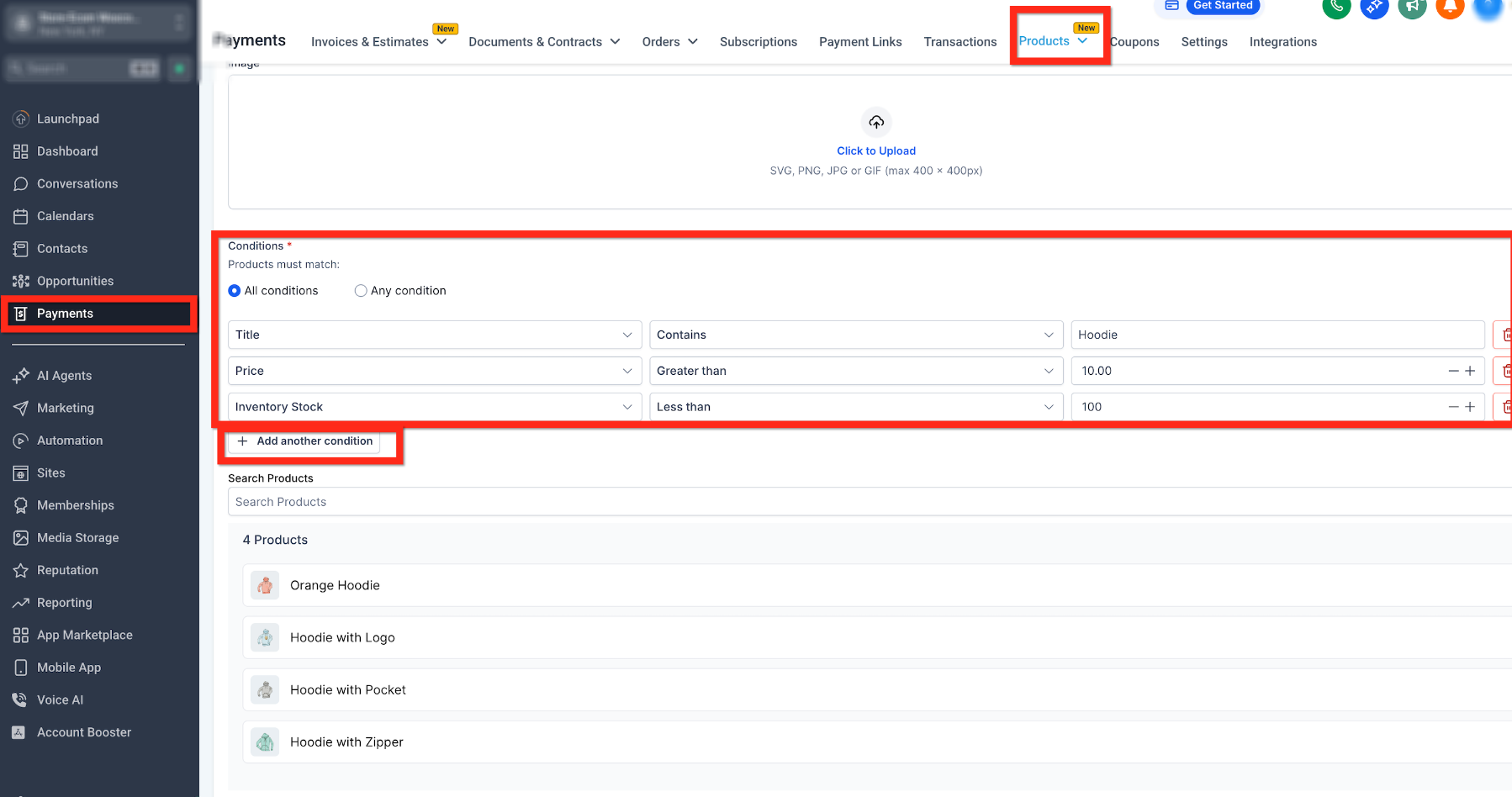Open Media Storage in the sidebar
The width and height of the screenshot is (1512, 797).
coord(77,538)
